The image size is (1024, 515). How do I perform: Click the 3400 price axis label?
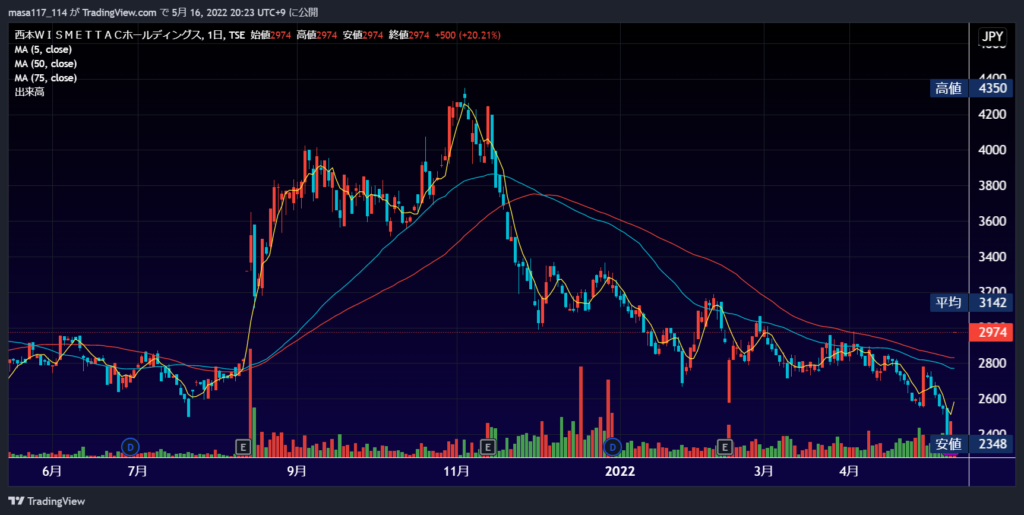992,257
